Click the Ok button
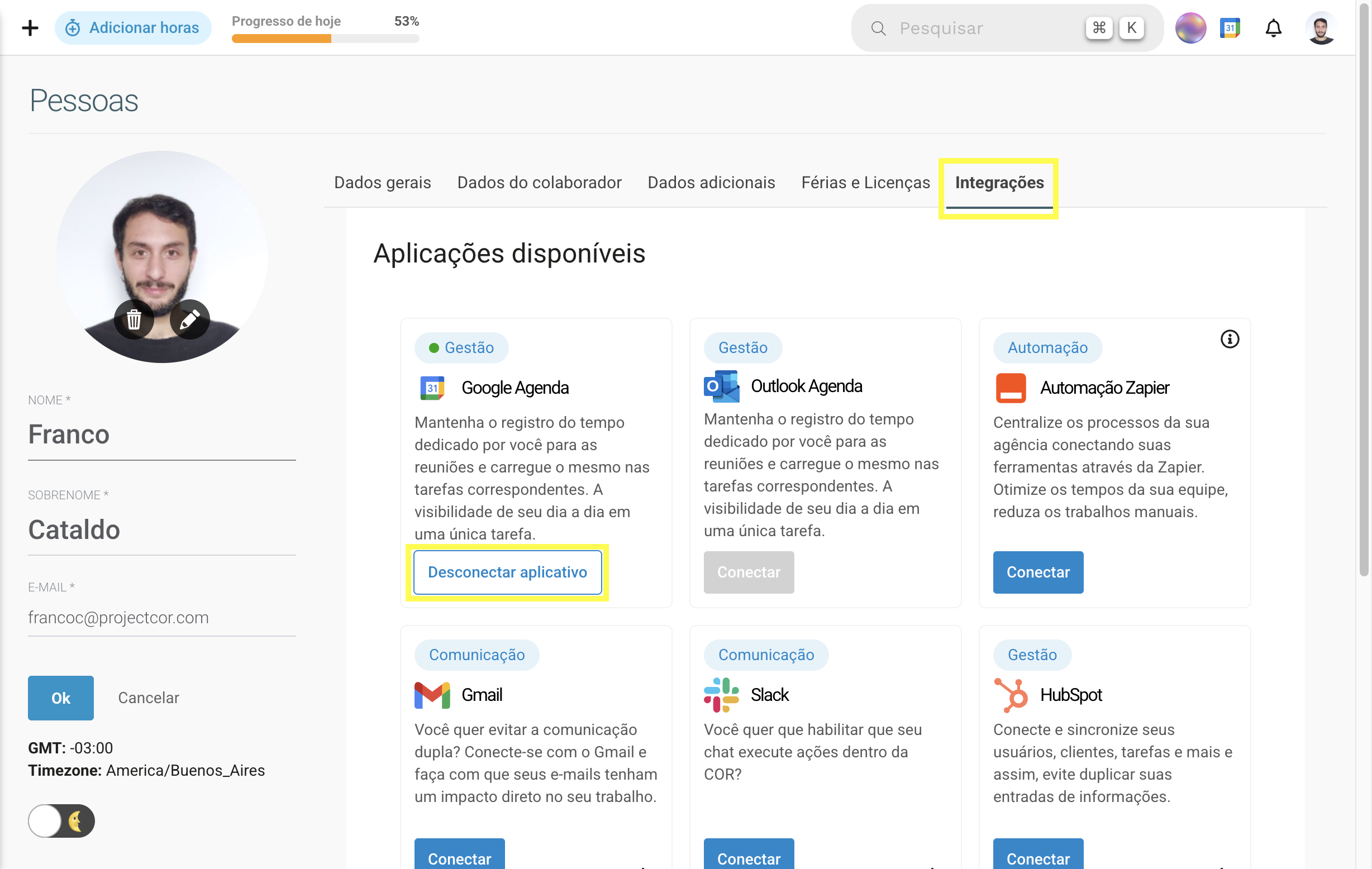1372x869 pixels. click(x=60, y=698)
